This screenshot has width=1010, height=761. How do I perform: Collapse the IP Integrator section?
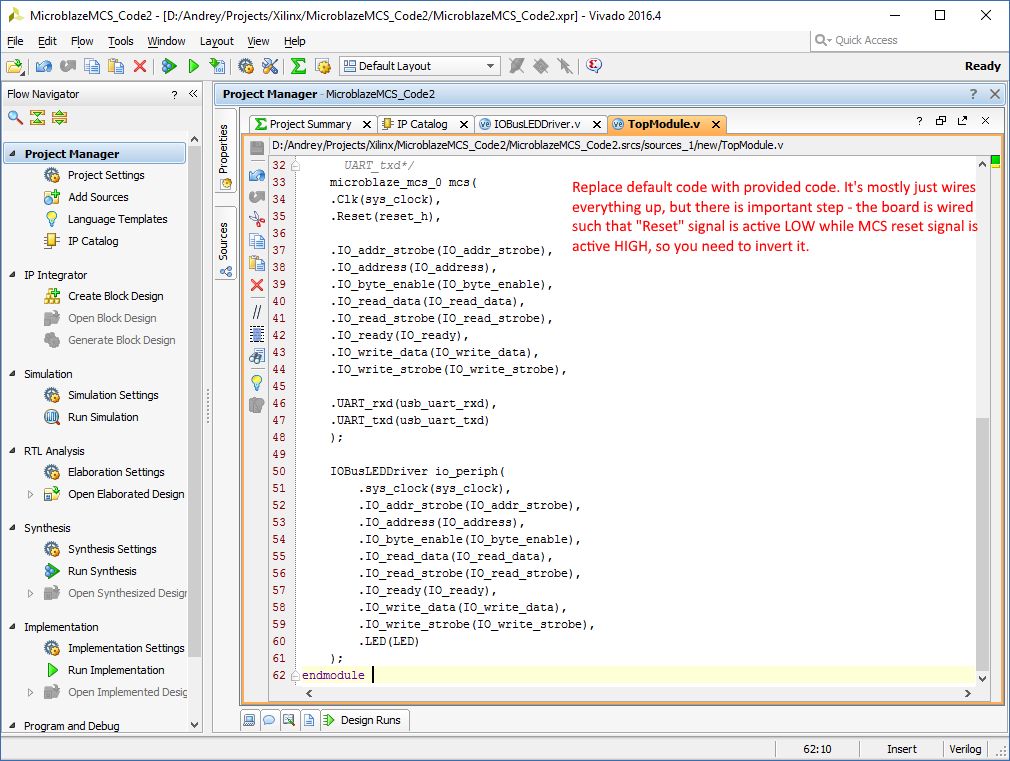(x=13, y=275)
